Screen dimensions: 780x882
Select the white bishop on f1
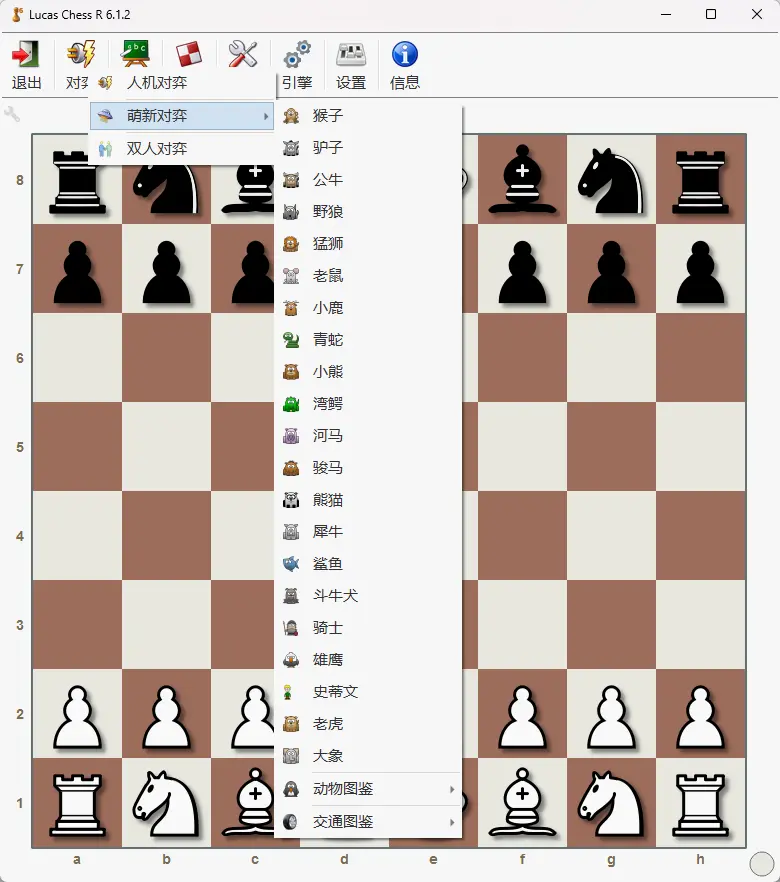point(522,803)
